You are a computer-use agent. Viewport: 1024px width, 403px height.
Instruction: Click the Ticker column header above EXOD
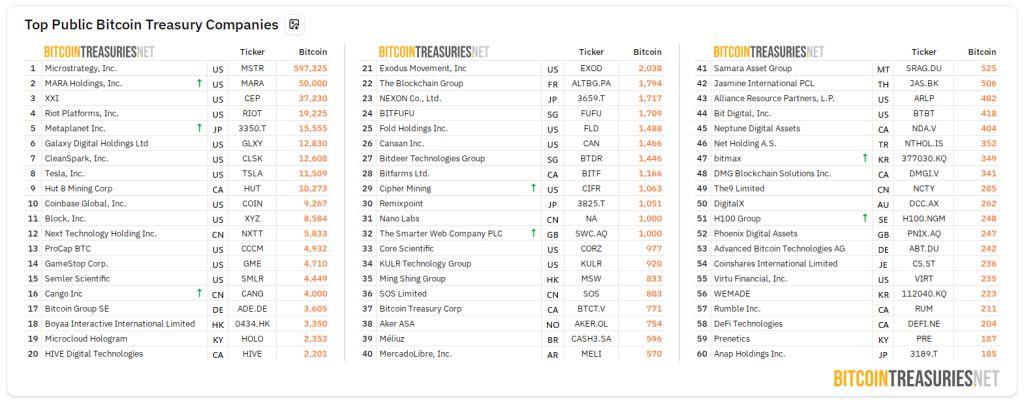591,51
